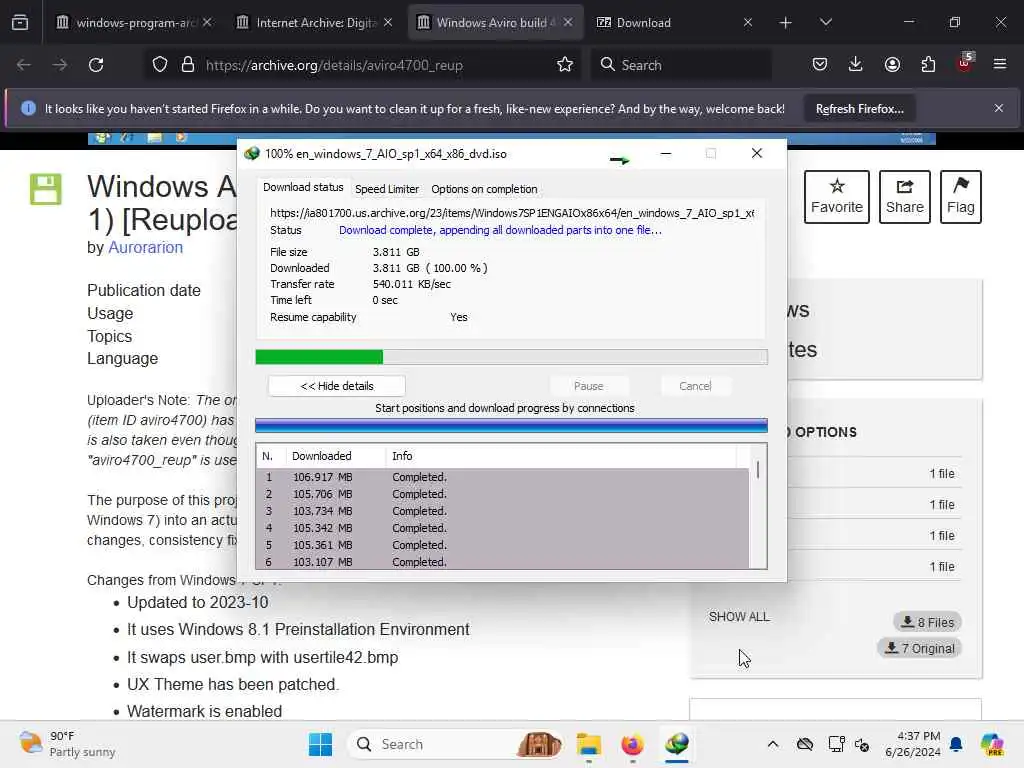The width and height of the screenshot is (1024, 768).
Task: Save page to Pocket
Action: point(820,65)
